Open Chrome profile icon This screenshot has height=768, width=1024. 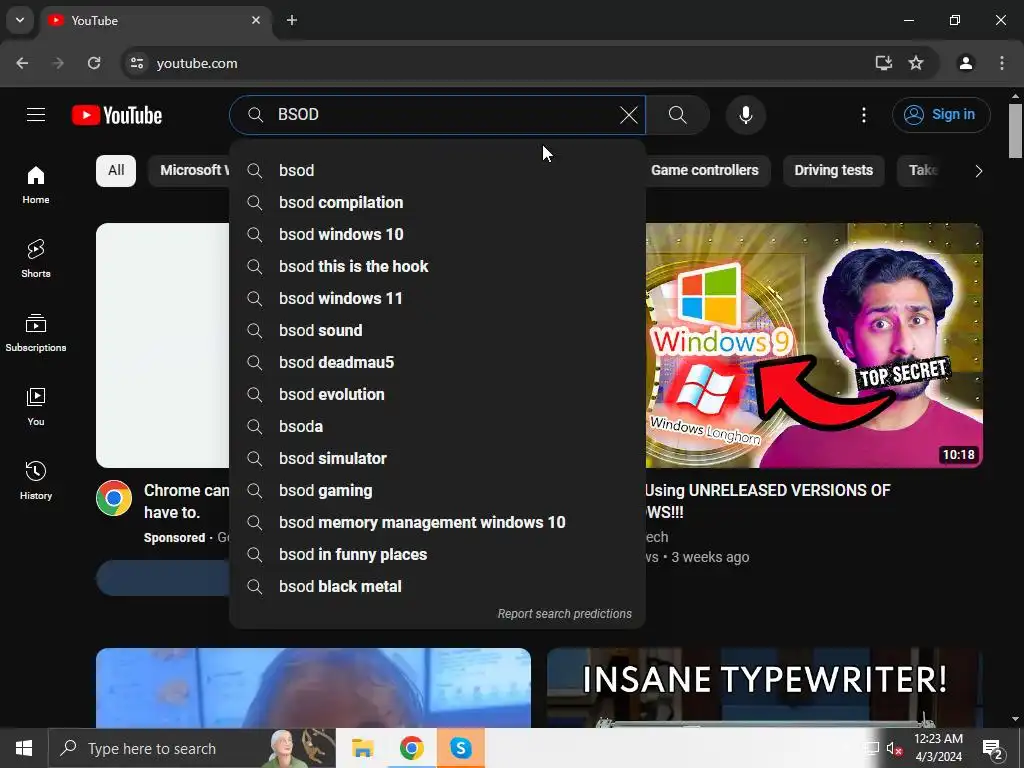[x=966, y=63]
